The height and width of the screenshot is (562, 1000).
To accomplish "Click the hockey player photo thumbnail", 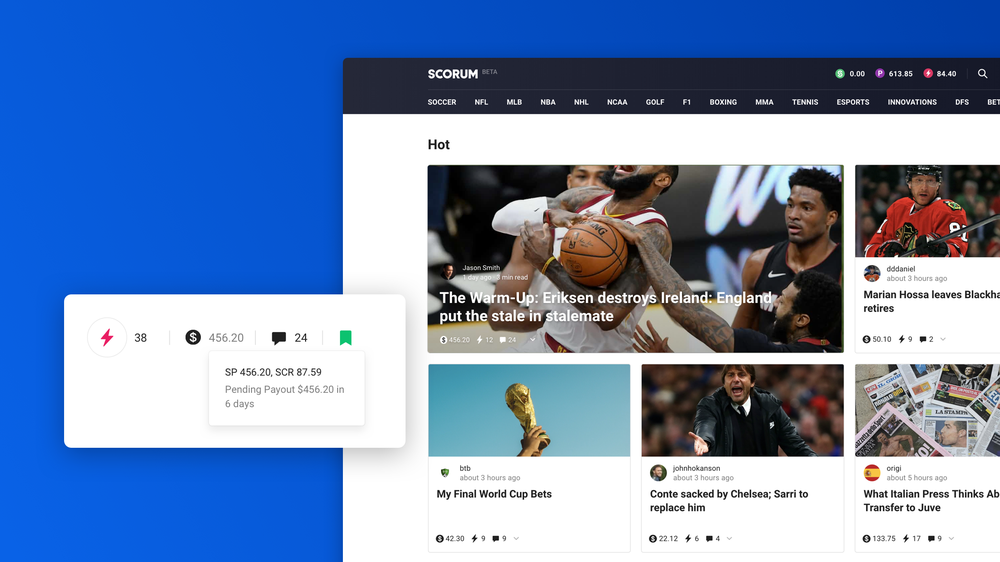I will click(927, 211).
